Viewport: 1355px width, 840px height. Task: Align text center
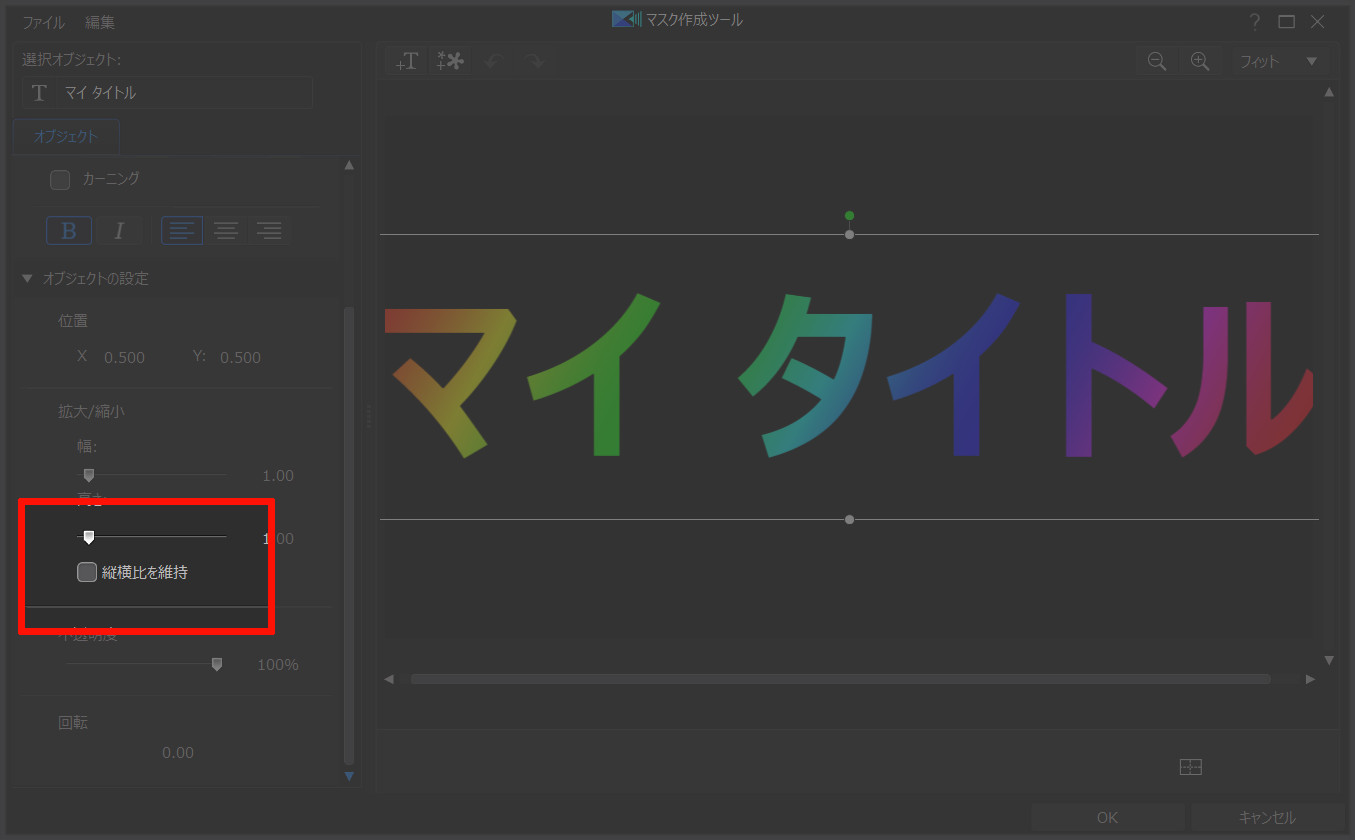pyautogui.click(x=226, y=231)
